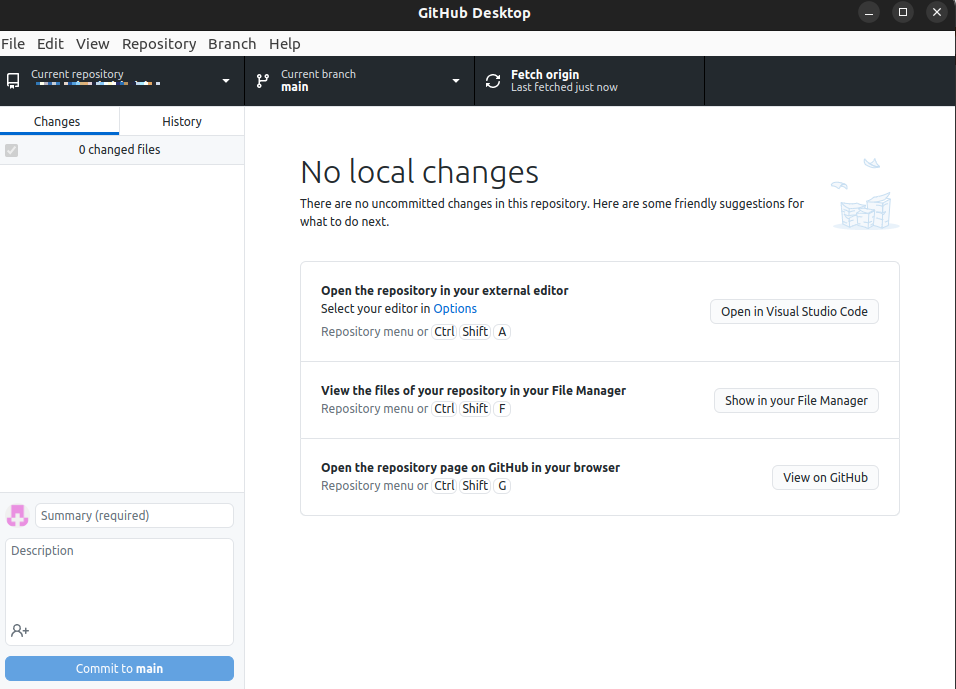The image size is (956, 689).
Task: Click the sync arrows icon for Fetch origin
Action: (x=493, y=81)
